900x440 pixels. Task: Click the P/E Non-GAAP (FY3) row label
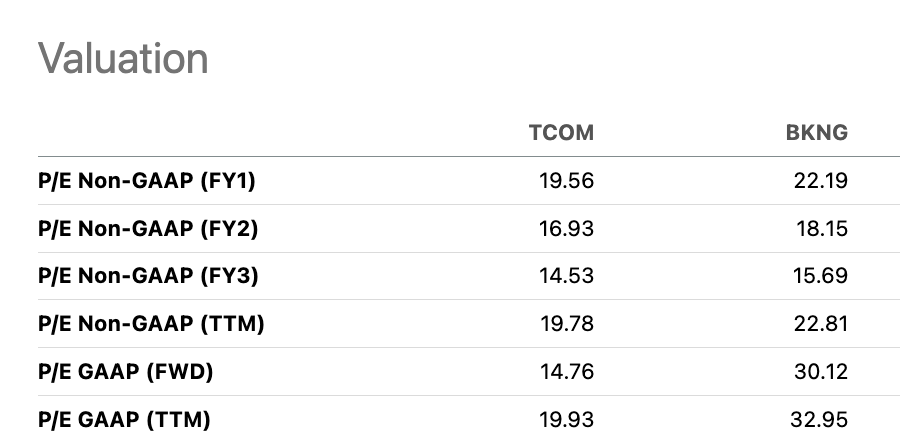pyautogui.click(x=147, y=276)
